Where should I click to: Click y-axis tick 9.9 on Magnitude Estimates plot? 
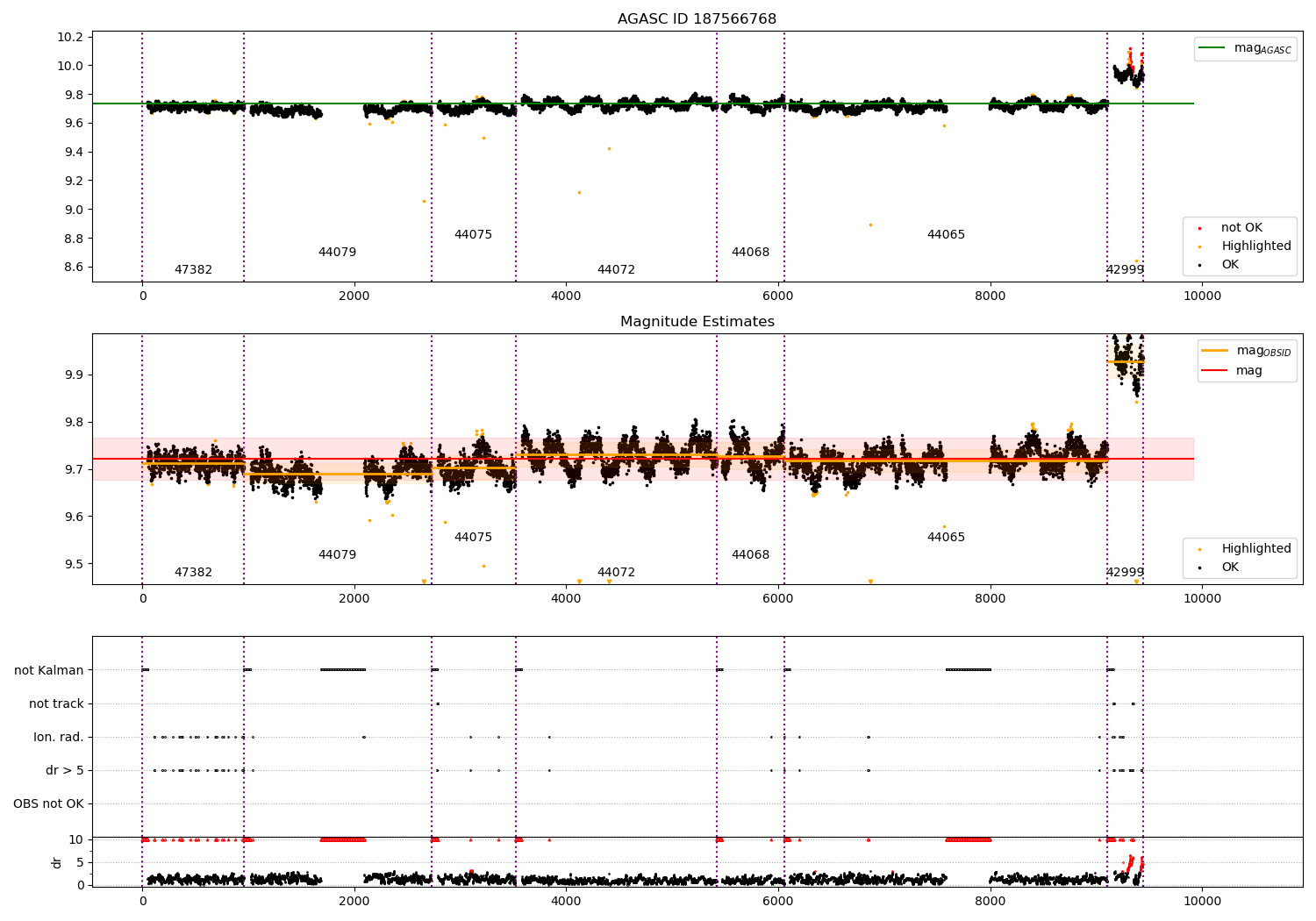click(74, 375)
